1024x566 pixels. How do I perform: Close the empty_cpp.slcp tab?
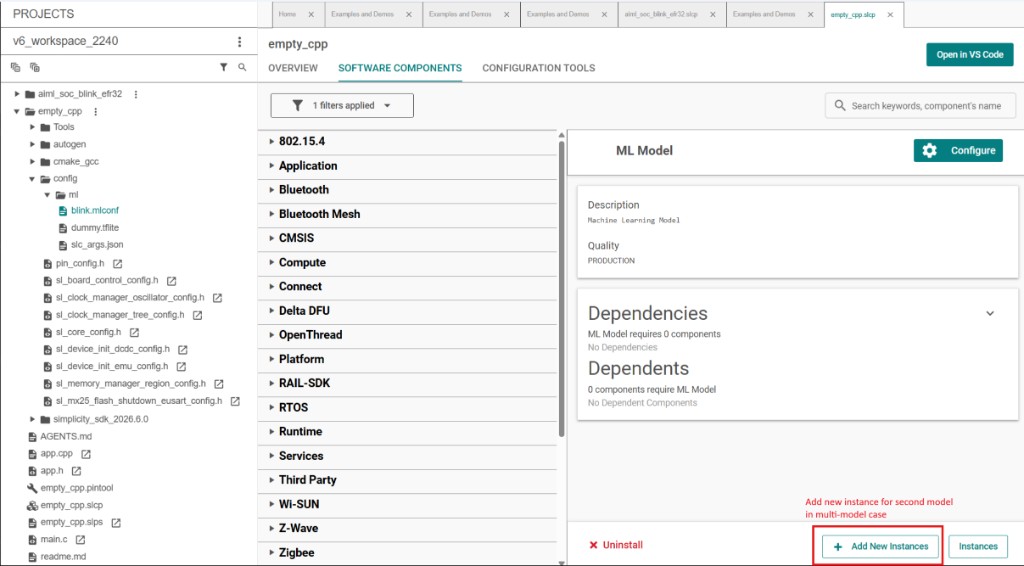pyautogui.click(x=890, y=14)
